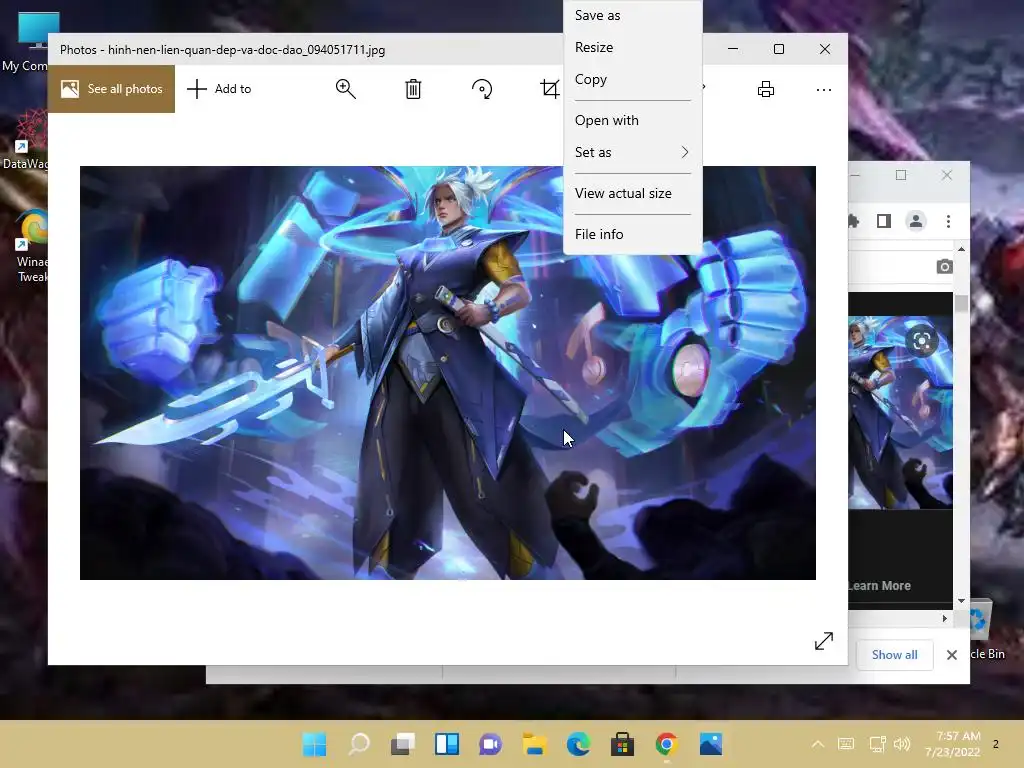Open the zoom magnifier tool in Photos
Image resolution: width=1024 pixels, height=768 pixels.
coord(345,89)
